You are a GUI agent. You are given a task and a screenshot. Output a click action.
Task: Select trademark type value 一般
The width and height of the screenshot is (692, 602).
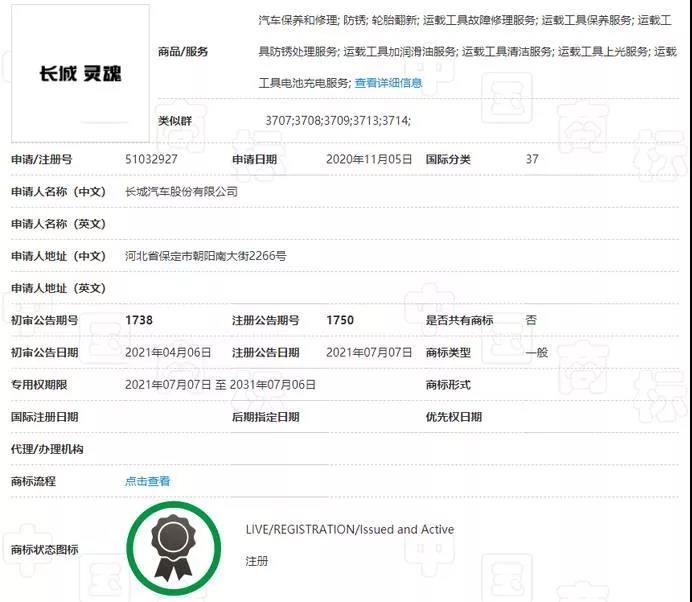pyautogui.click(x=537, y=352)
